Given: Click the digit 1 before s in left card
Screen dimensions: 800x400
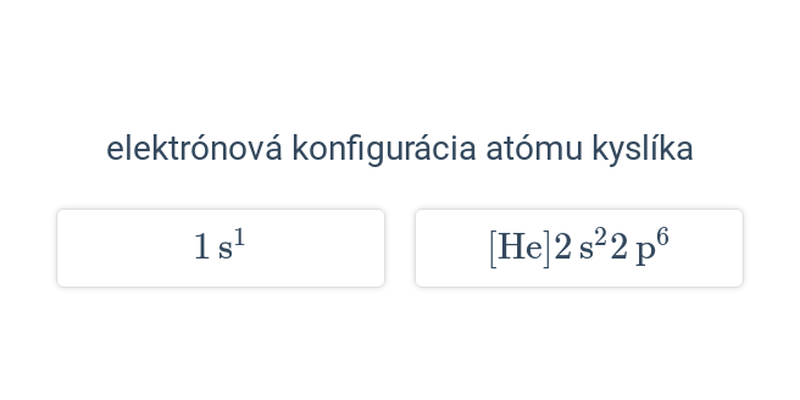Looking at the screenshot, I should point(202,248).
